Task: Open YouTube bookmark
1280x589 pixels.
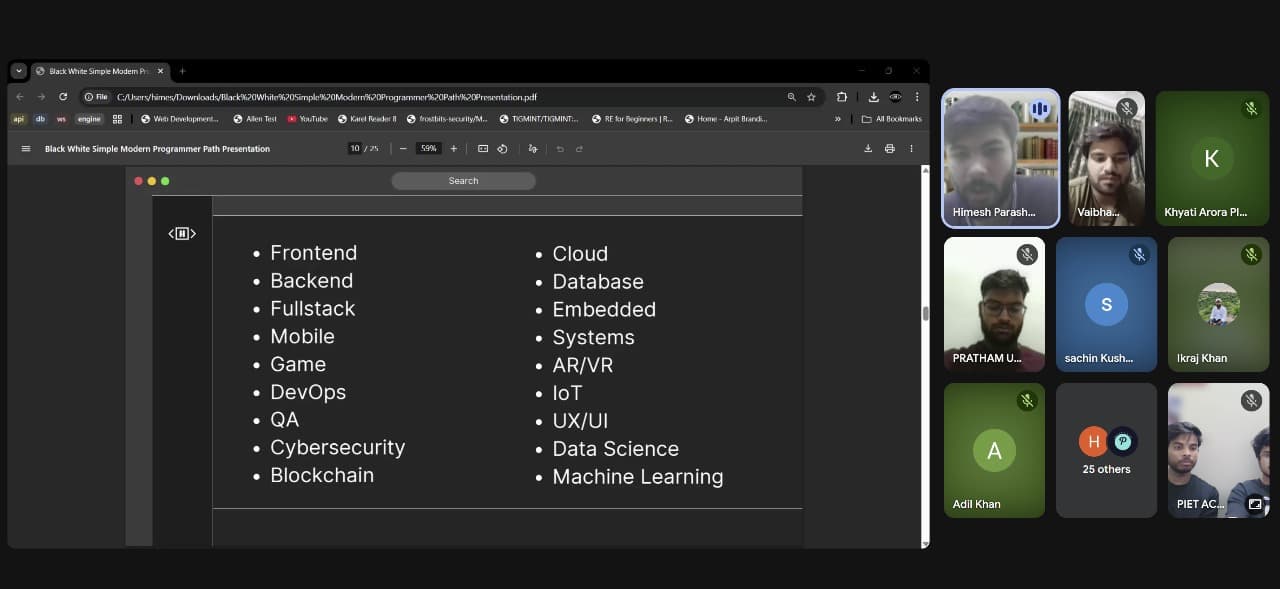Action: (307, 119)
